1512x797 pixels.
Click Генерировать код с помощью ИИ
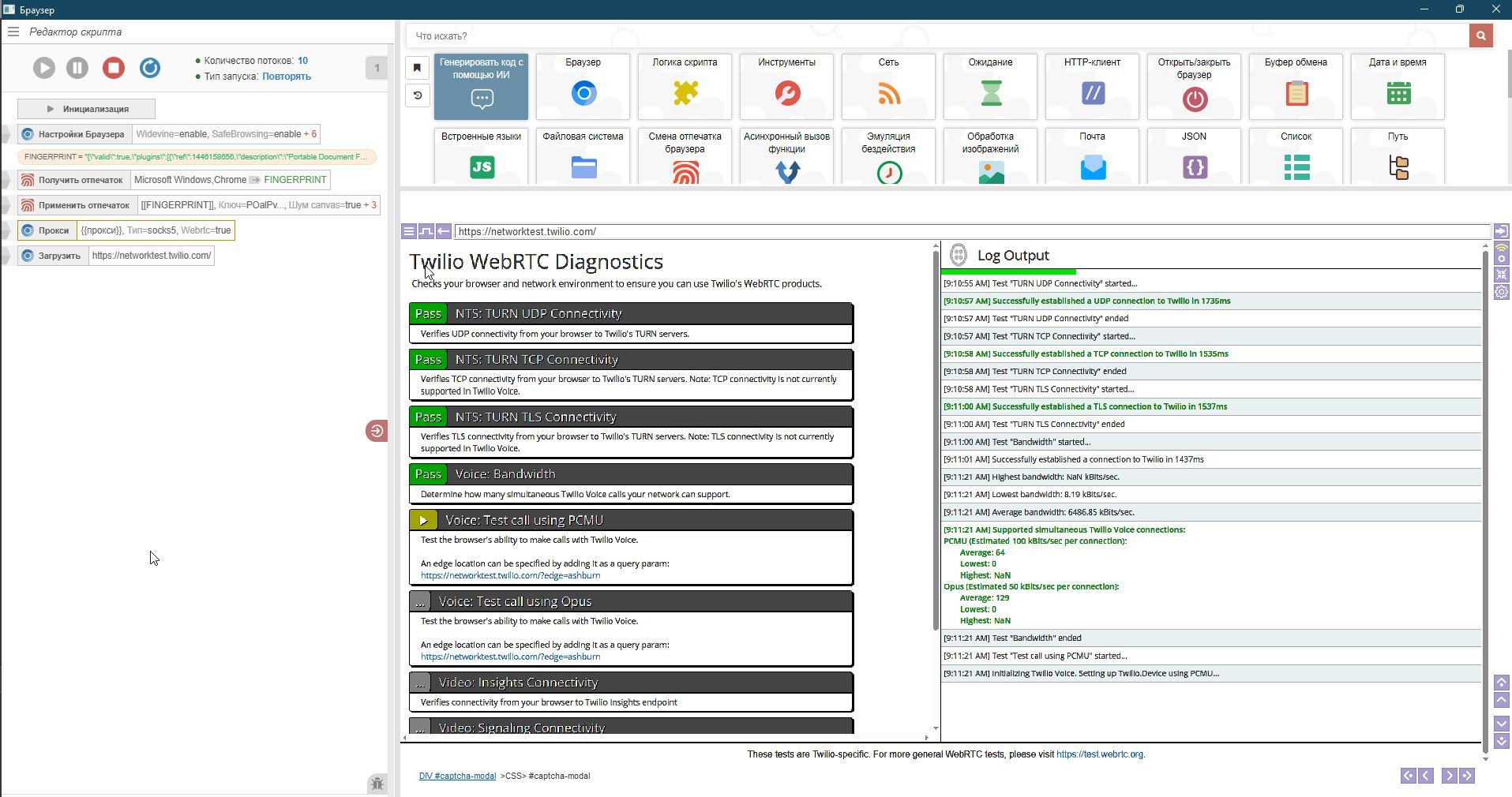coord(481,87)
